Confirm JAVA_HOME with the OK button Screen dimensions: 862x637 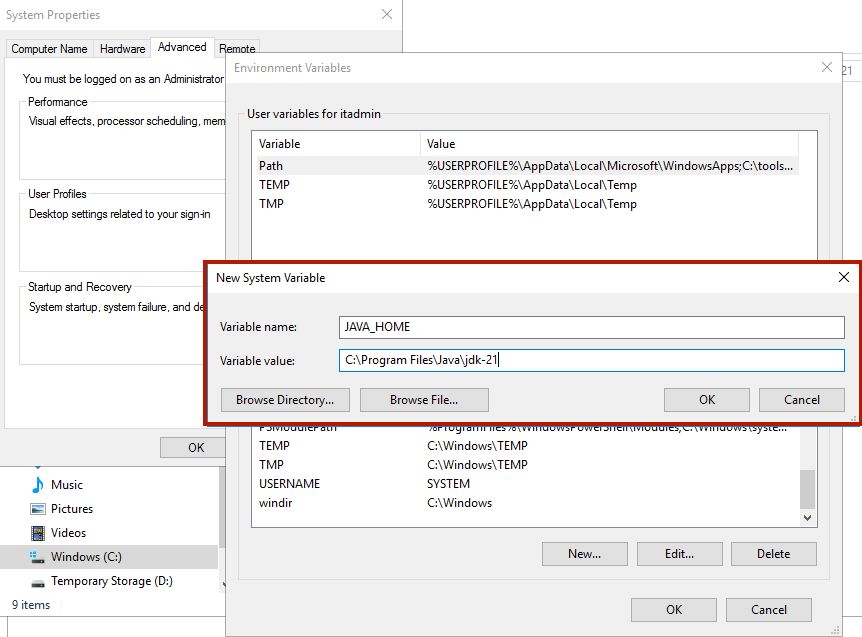point(706,399)
